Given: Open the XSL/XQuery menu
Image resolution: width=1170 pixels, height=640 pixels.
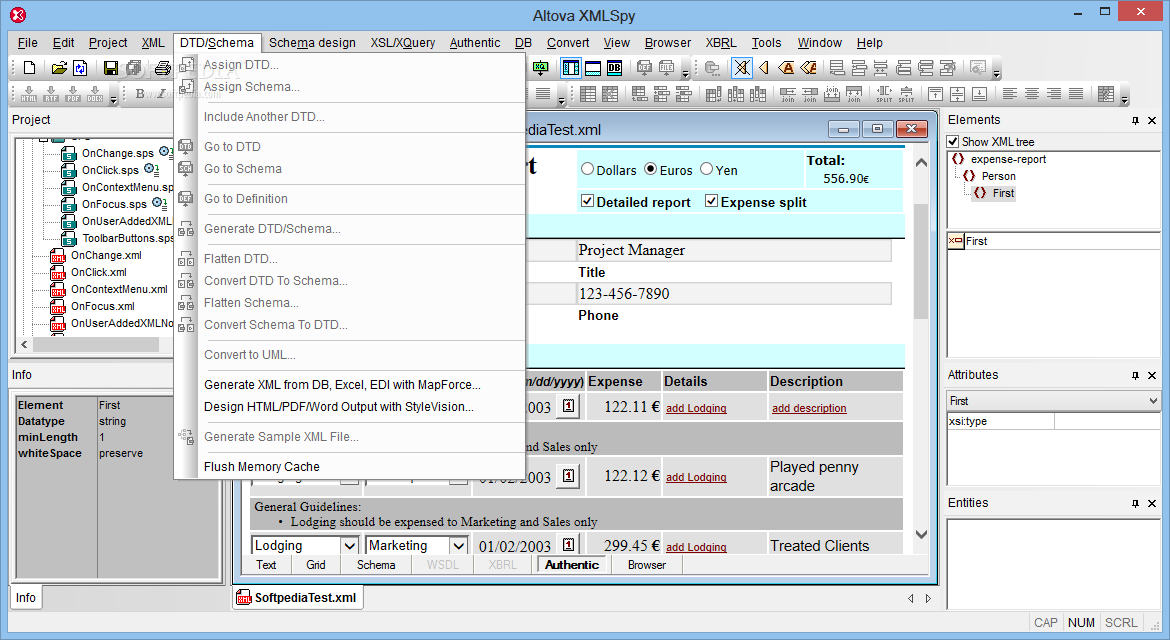Looking at the screenshot, I should tap(403, 43).
